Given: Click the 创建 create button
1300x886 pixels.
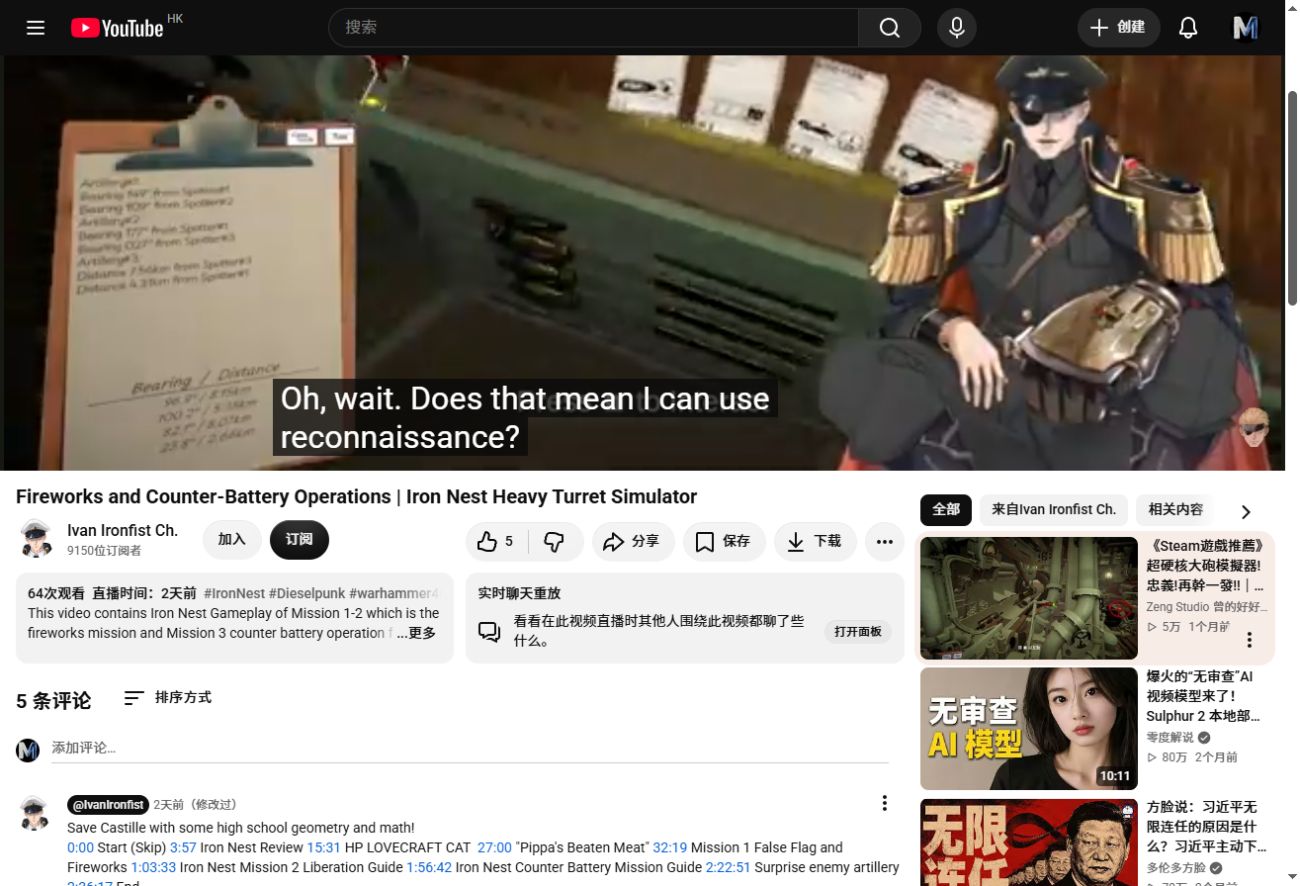Looking at the screenshot, I should (1119, 28).
